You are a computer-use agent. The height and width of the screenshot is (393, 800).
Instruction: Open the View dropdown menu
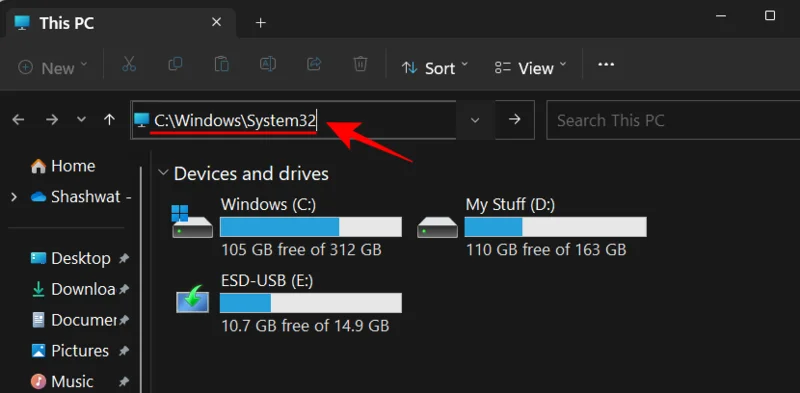tap(531, 67)
